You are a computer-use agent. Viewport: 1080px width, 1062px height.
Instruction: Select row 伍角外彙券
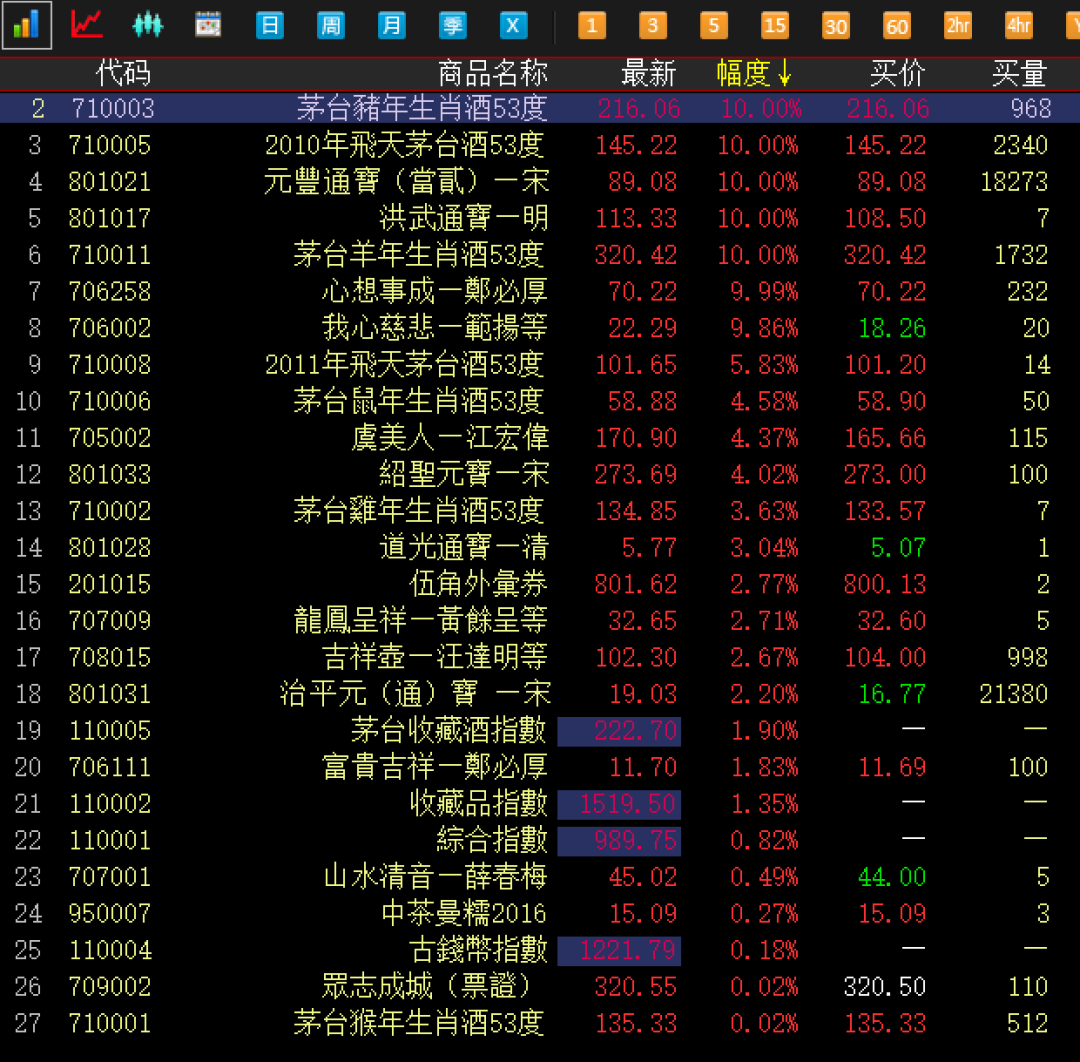[540, 584]
